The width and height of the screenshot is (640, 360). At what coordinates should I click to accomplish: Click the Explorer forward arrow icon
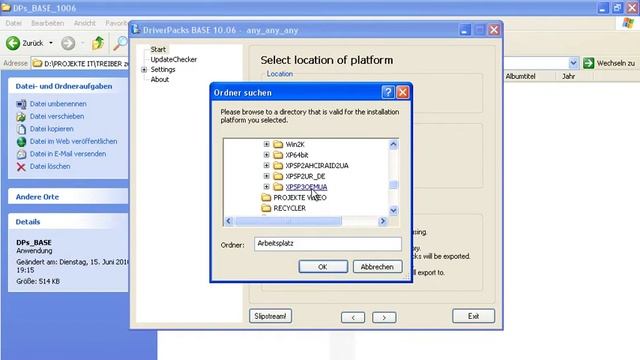click(x=68, y=43)
